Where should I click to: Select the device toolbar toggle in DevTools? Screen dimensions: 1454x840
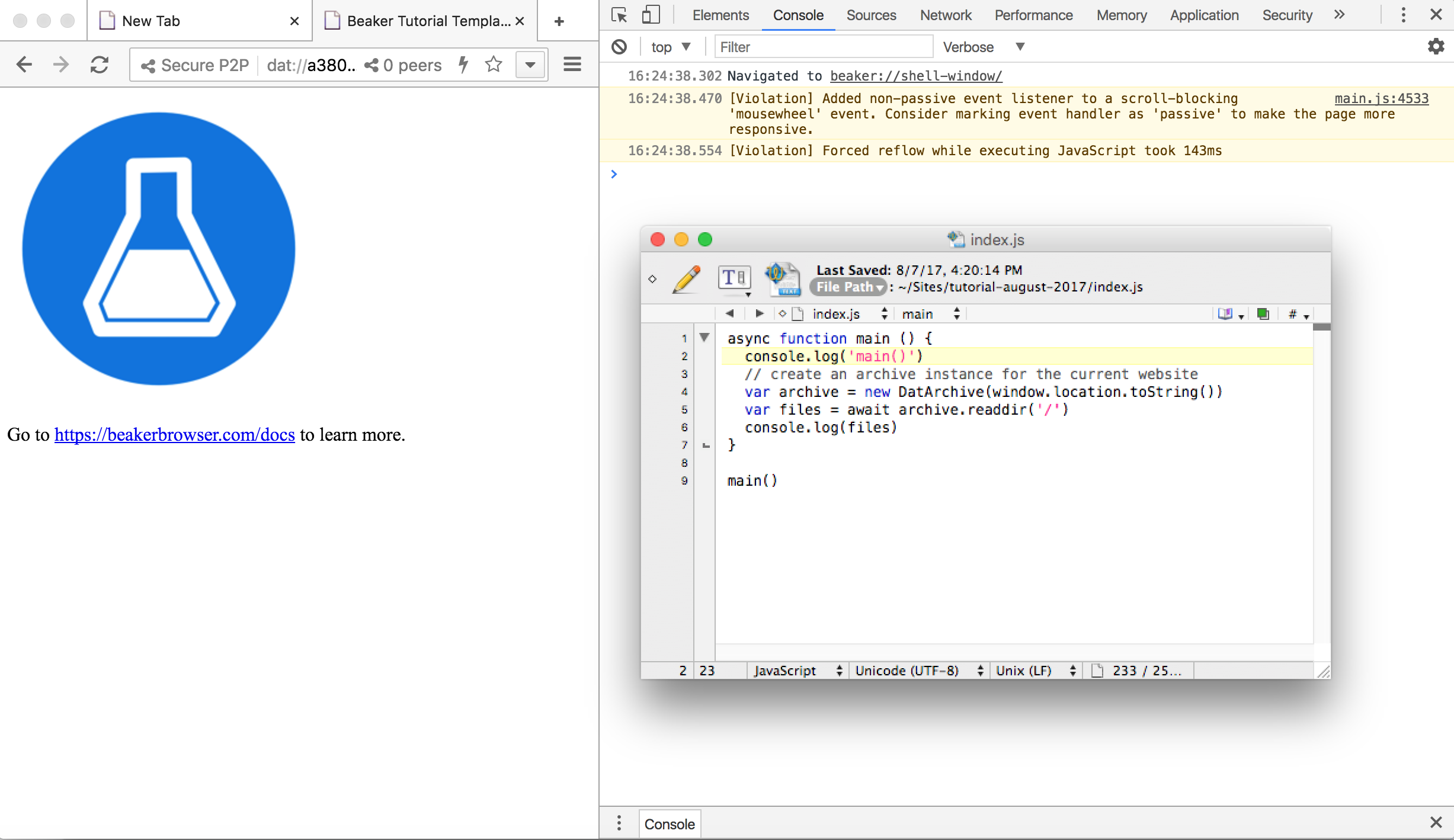tap(651, 15)
